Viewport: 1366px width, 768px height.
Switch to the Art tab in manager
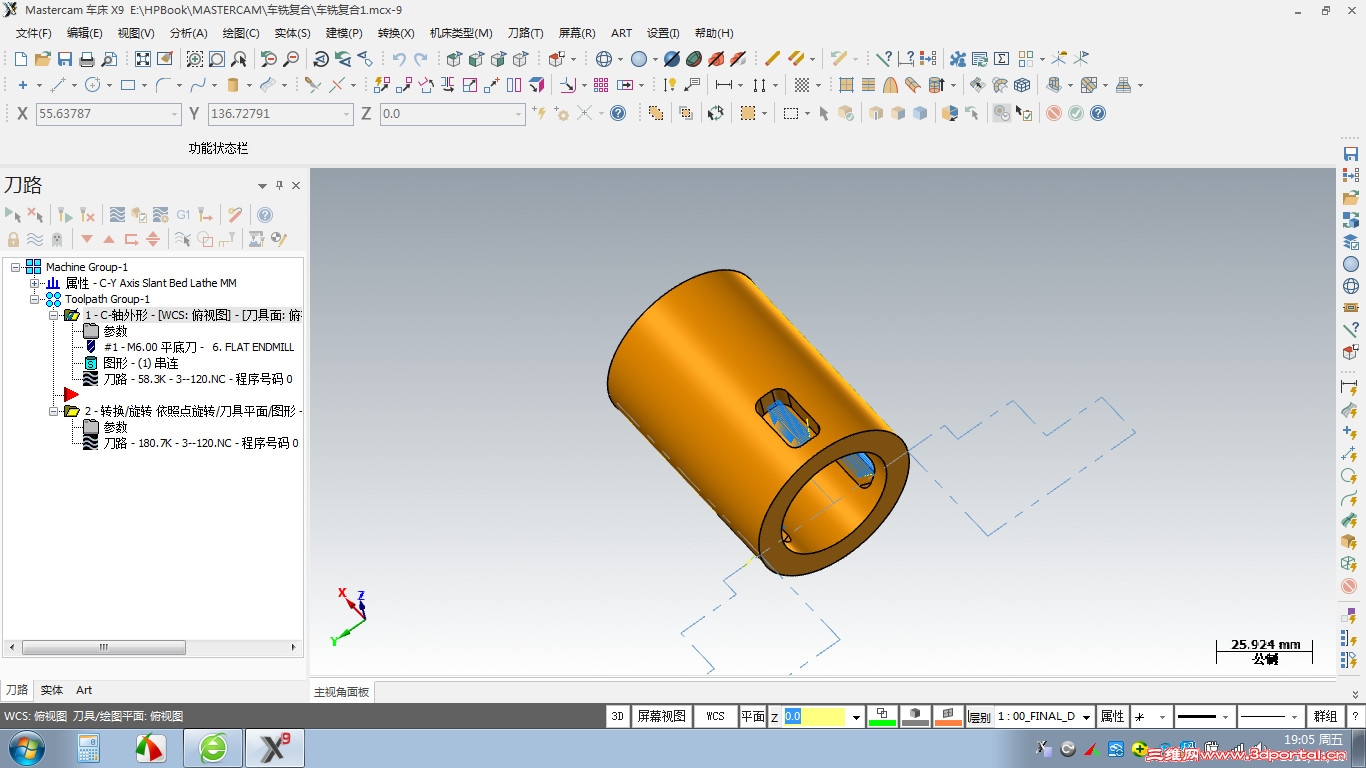[84, 690]
